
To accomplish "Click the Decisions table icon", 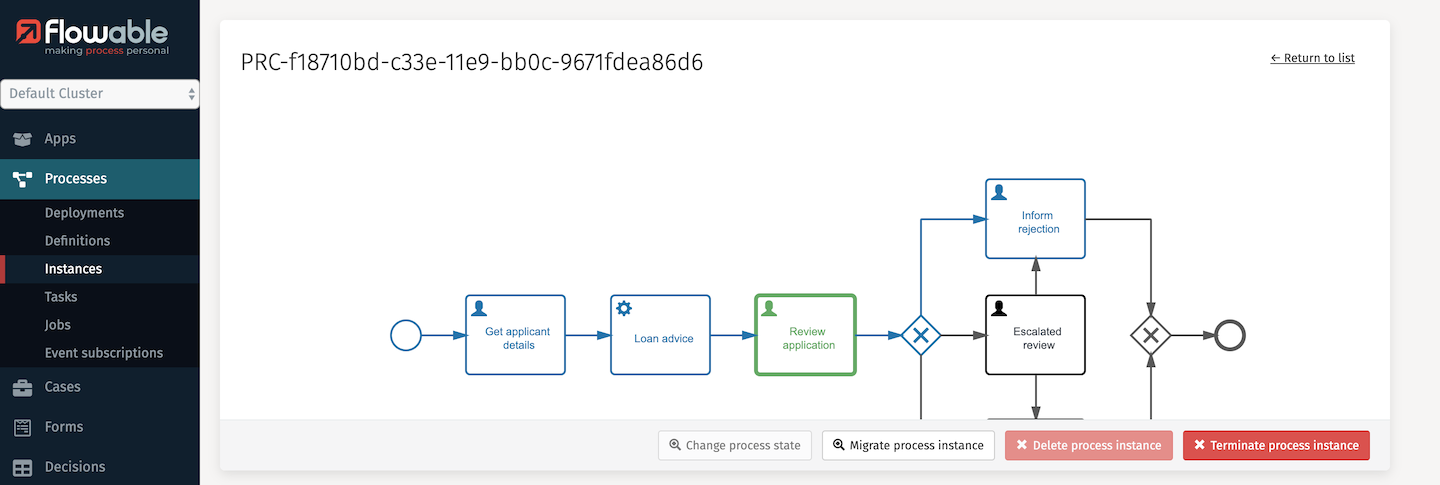I will (22, 467).
